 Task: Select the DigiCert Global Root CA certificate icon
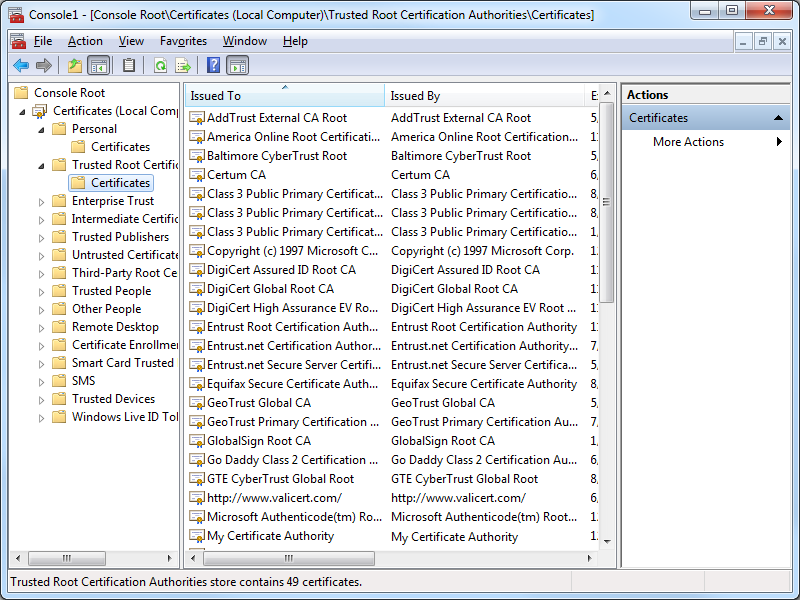click(197, 289)
